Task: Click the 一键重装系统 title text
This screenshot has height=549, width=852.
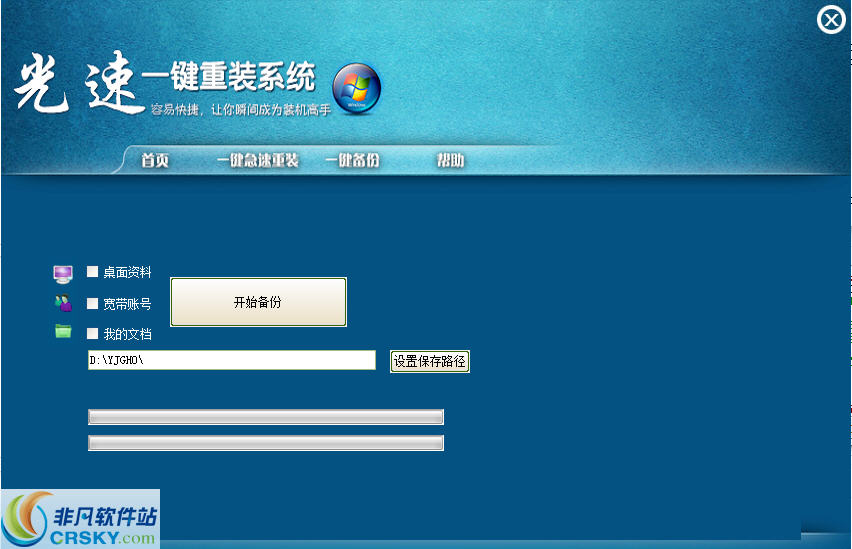Action: (229, 76)
